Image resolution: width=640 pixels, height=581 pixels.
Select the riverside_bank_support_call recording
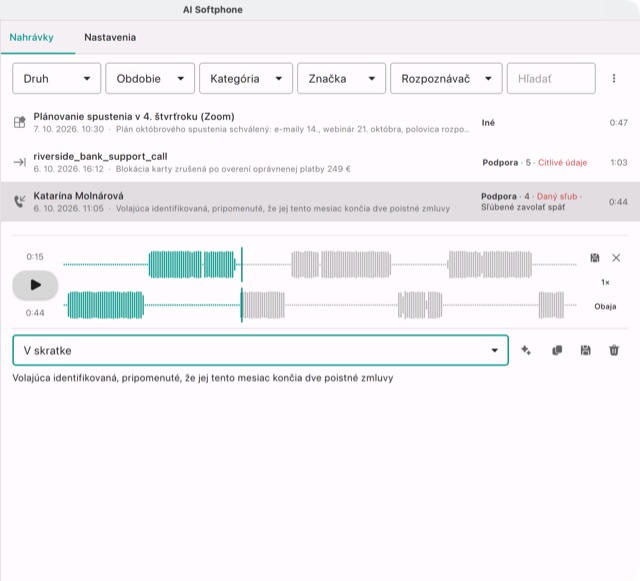pyautogui.click(x=320, y=163)
